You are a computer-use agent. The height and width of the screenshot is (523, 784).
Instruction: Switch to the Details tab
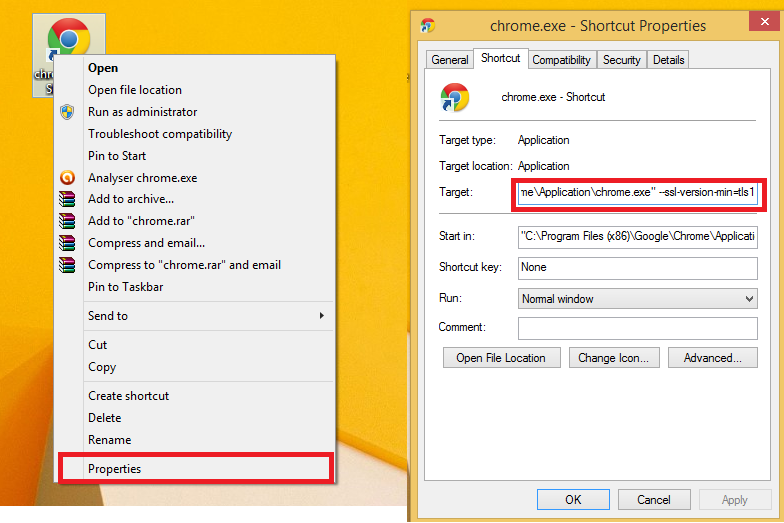pyautogui.click(x=668, y=60)
